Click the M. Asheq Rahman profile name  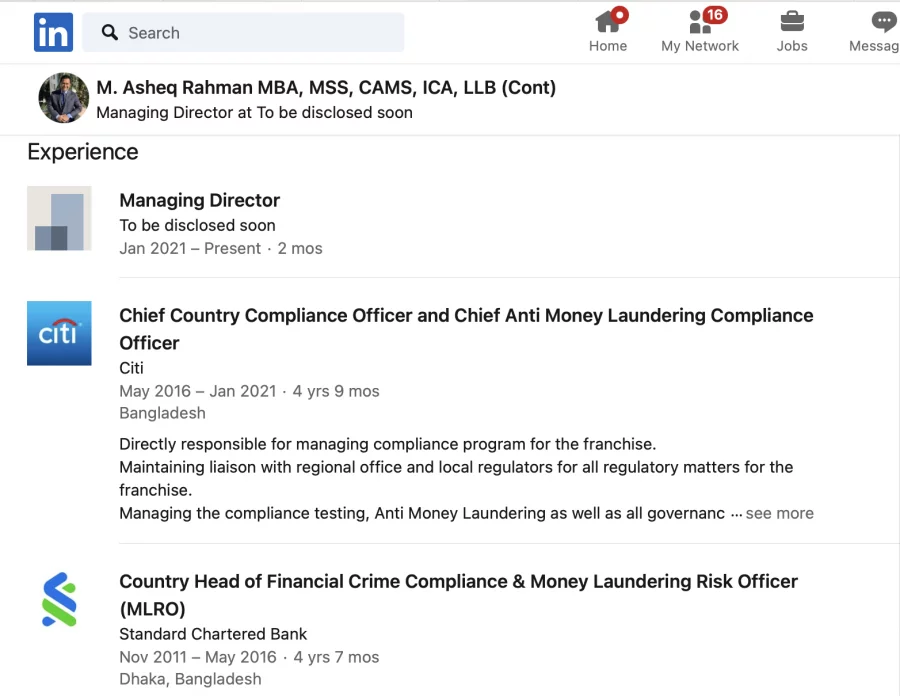point(326,87)
